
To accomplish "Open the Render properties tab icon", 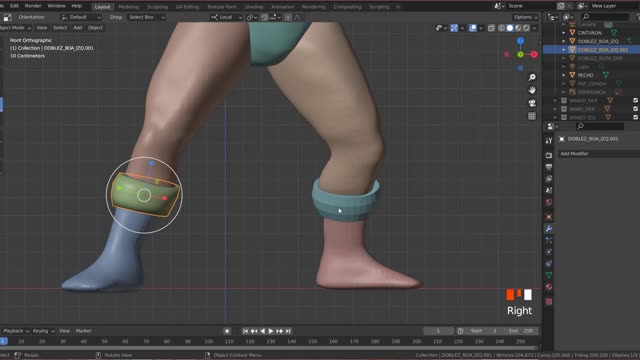I will coord(549,155).
